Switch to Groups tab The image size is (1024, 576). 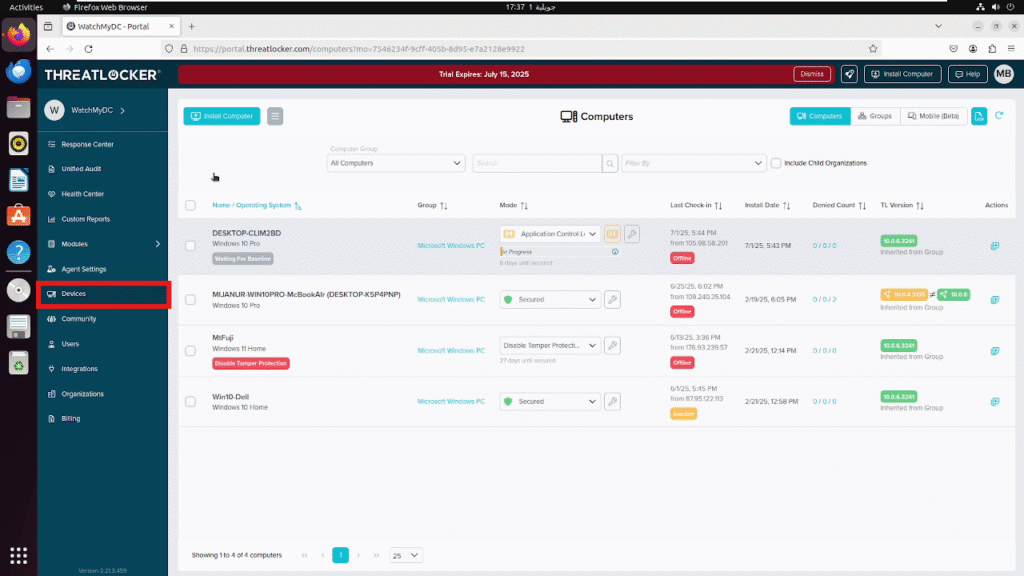click(x=875, y=116)
